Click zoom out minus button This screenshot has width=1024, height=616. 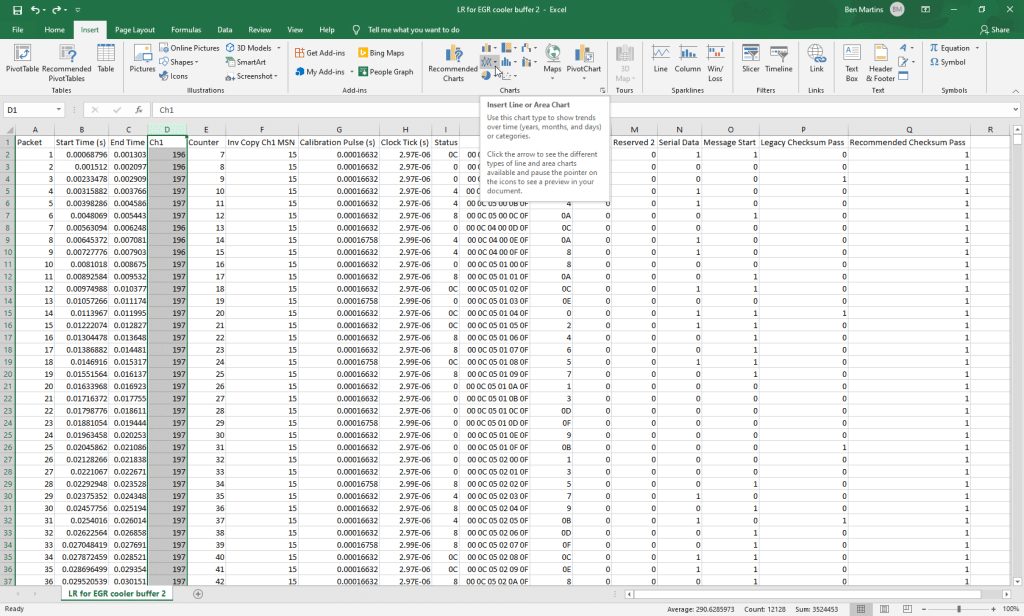pos(923,609)
